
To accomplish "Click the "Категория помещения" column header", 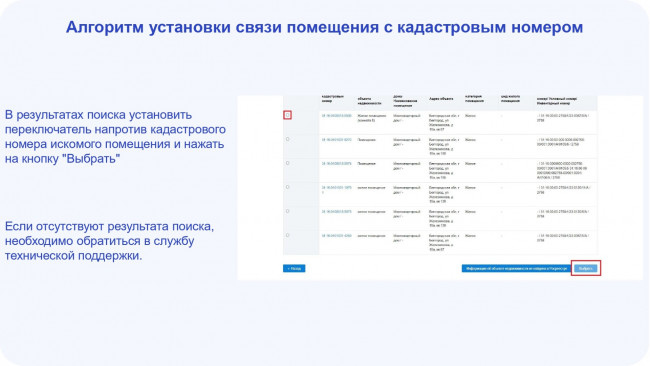I will pos(475,99).
